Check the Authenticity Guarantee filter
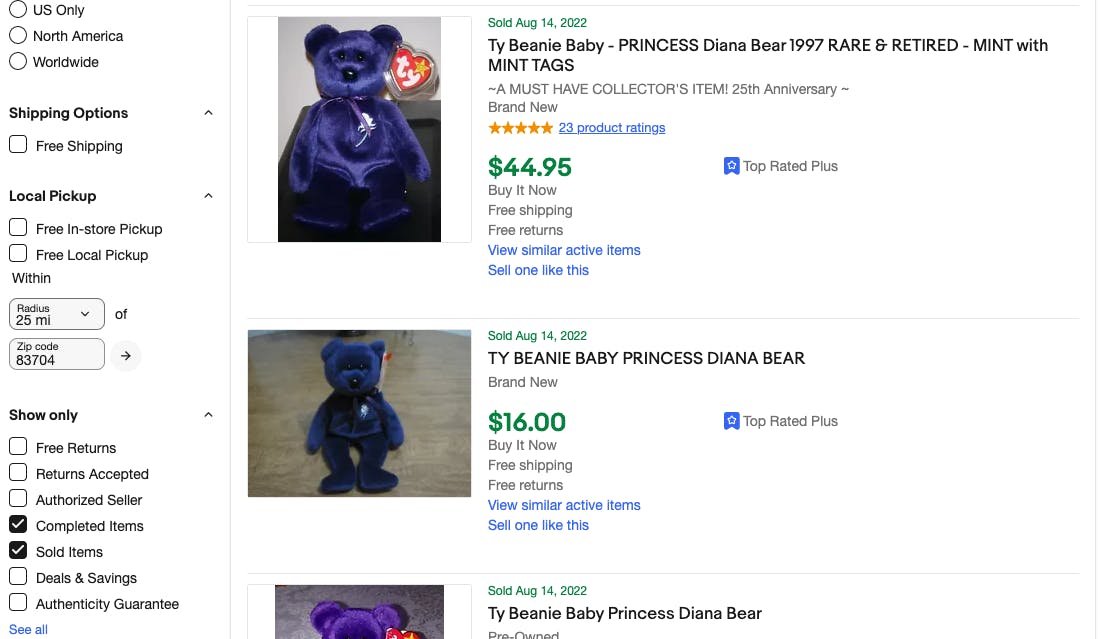Viewport: 1109px width, 639px height. 18,603
